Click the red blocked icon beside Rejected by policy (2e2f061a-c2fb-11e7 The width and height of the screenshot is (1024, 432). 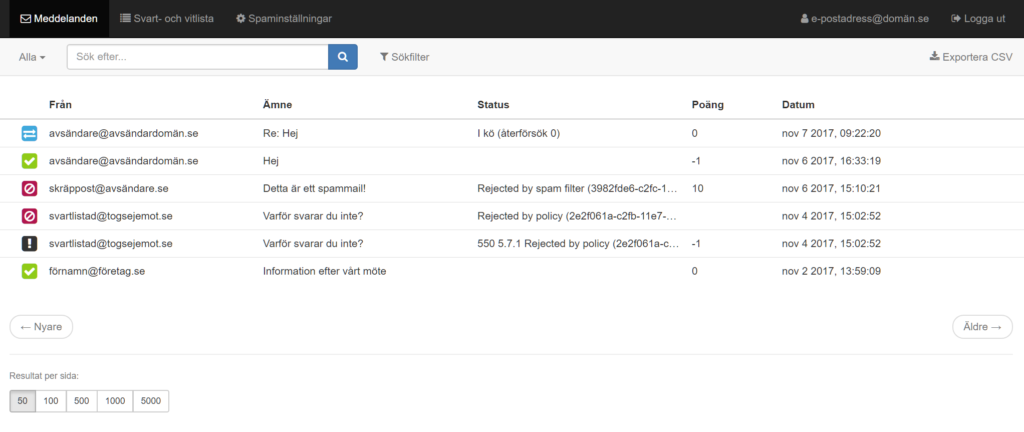pyautogui.click(x=29, y=216)
